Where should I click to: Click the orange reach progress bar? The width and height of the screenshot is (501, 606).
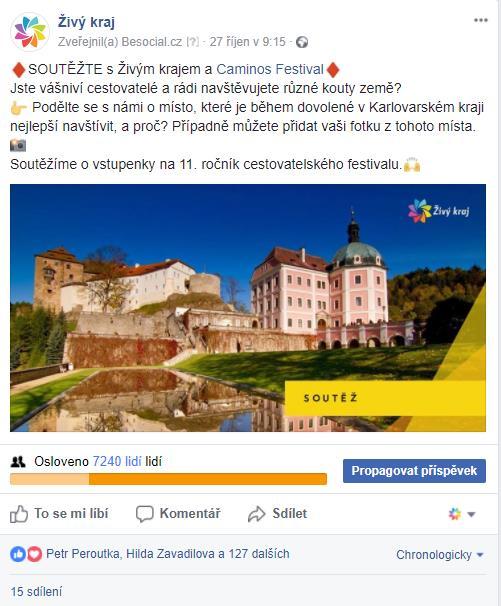point(169,479)
